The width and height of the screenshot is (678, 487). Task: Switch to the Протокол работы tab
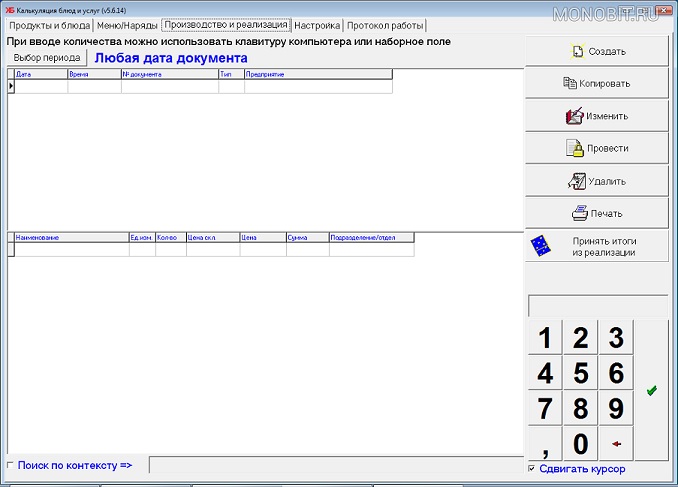click(x=385, y=25)
